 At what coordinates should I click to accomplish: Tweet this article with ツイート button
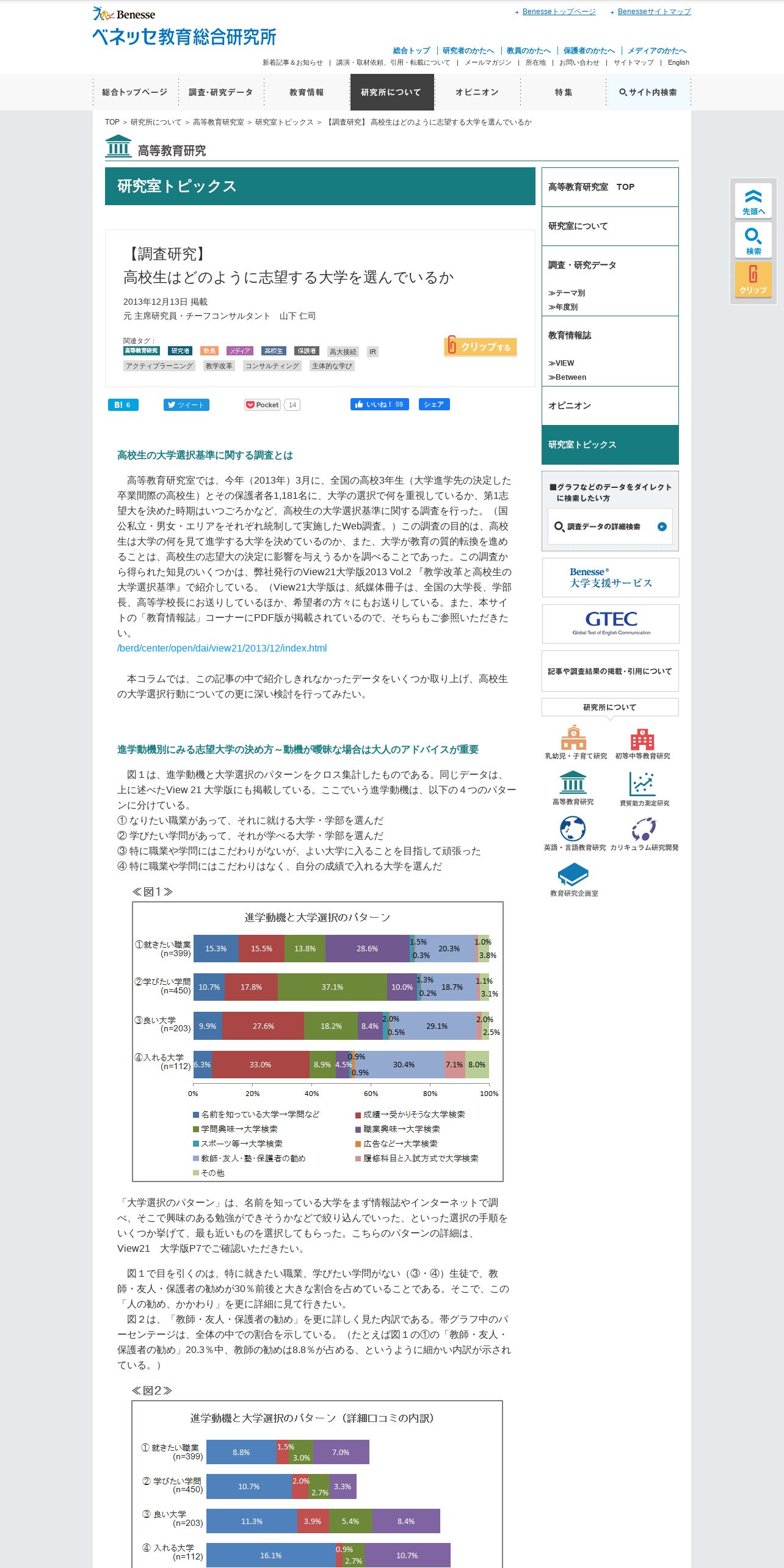pos(186,405)
